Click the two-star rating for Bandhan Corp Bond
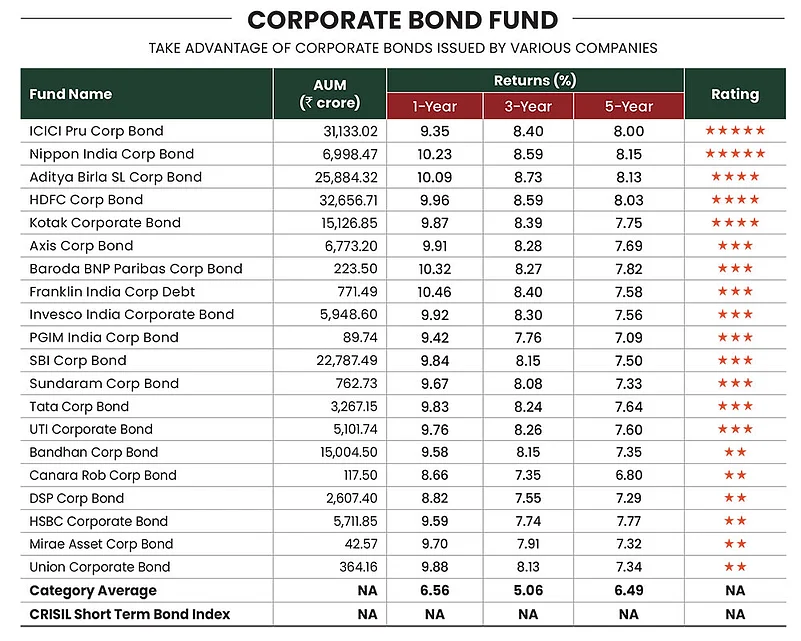 [x=735, y=452]
